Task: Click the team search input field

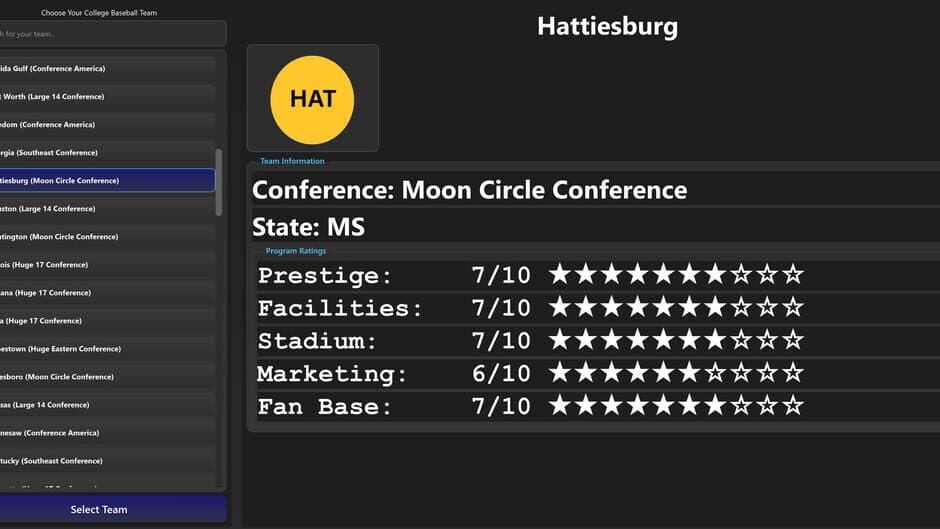Action: click(110, 34)
